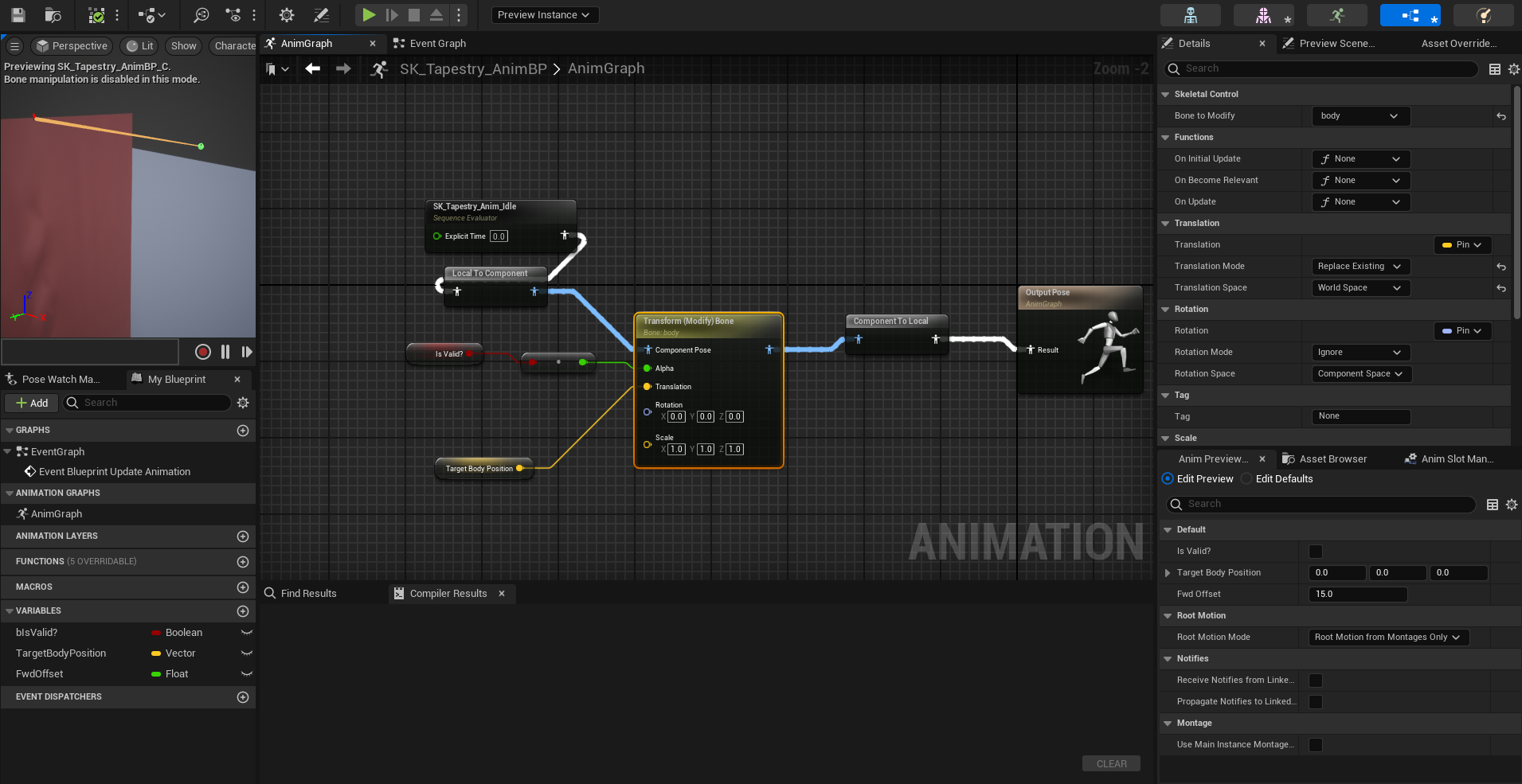
Task: Open My Blueprint settings gear
Action: point(243,403)
